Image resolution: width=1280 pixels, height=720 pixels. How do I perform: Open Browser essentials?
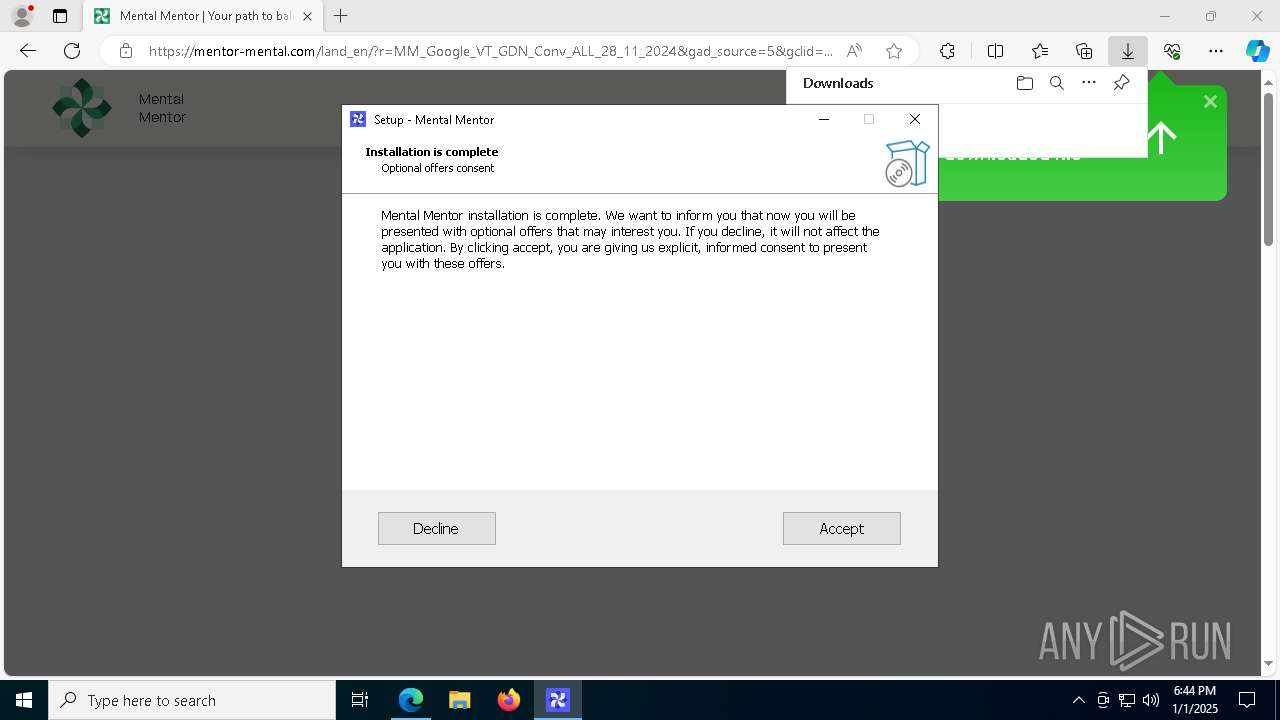1172,51
